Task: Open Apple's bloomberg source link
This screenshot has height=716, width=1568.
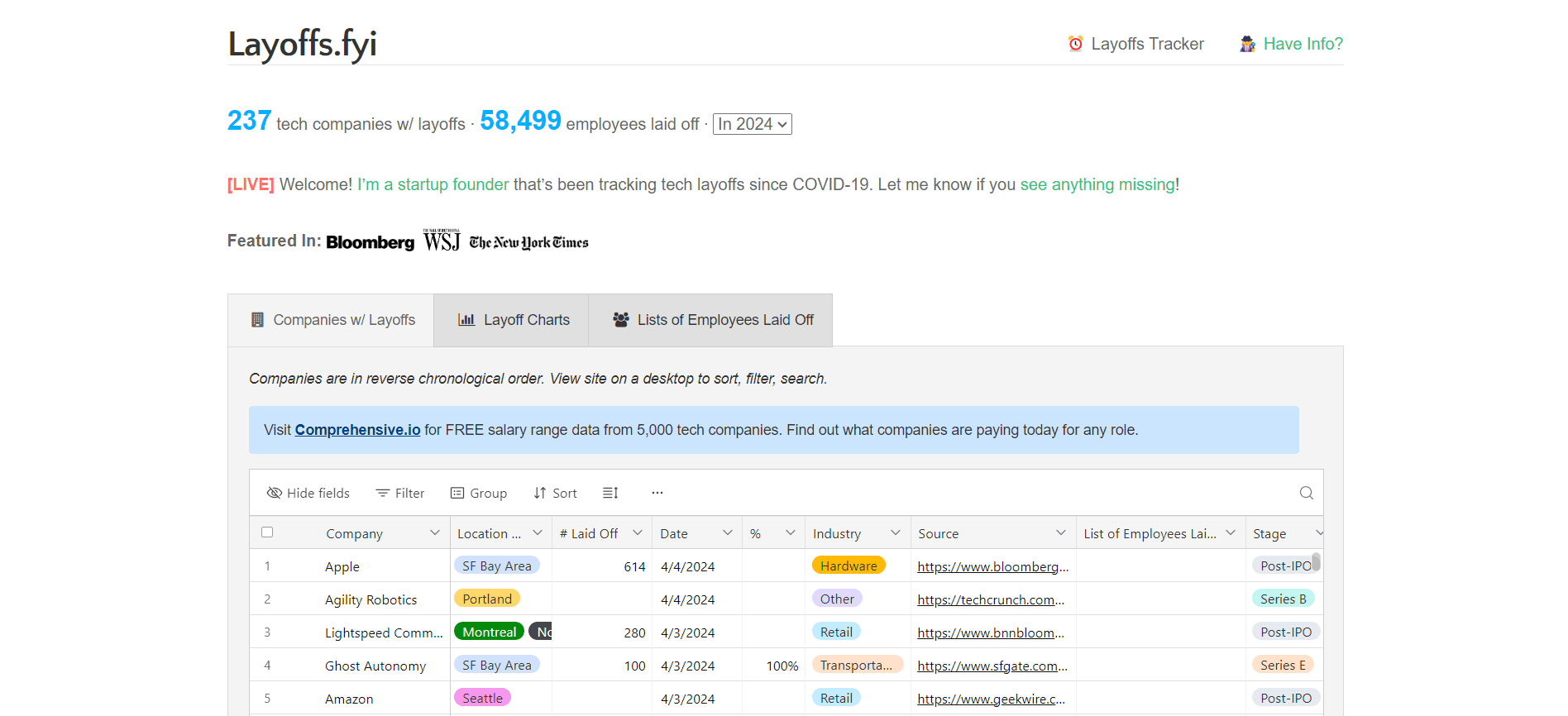Action: [992, 566]
